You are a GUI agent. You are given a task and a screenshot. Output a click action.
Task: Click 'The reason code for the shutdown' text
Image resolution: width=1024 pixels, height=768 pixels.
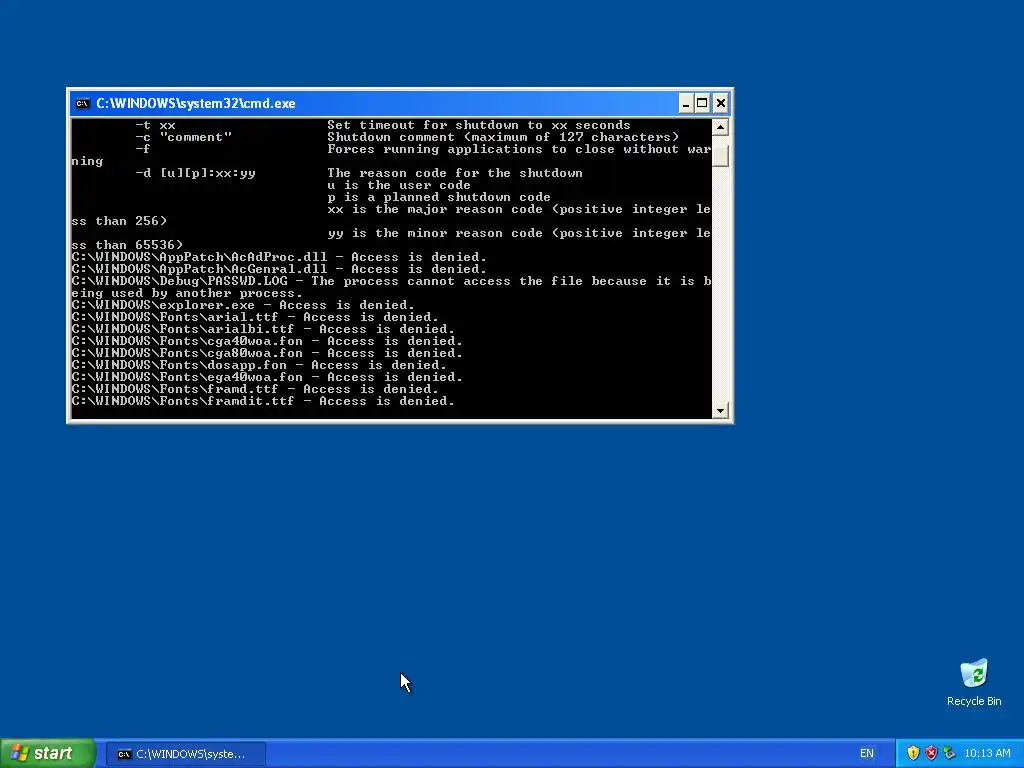(x=455, y=173)
